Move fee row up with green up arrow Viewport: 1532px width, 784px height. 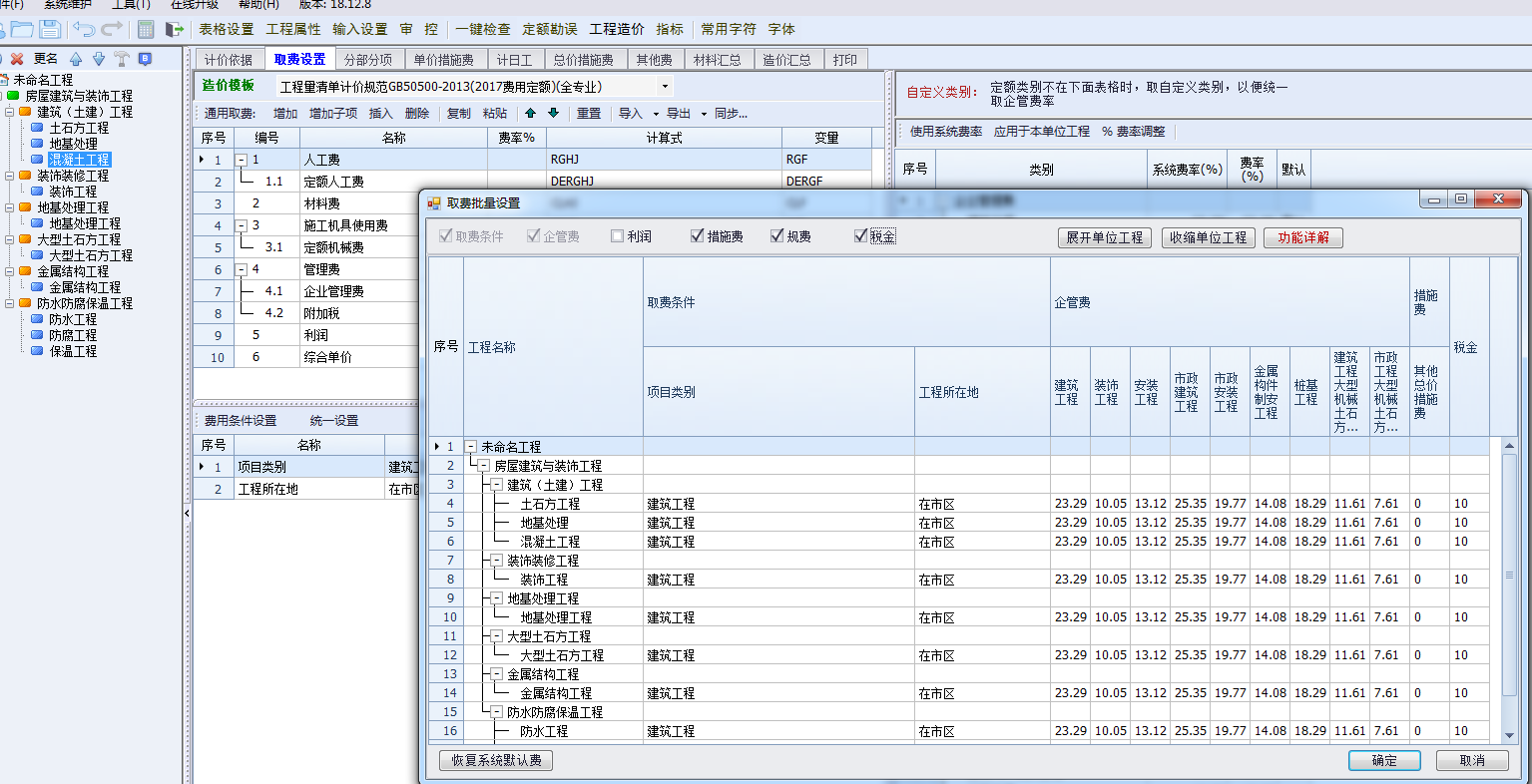pos(530,113)
